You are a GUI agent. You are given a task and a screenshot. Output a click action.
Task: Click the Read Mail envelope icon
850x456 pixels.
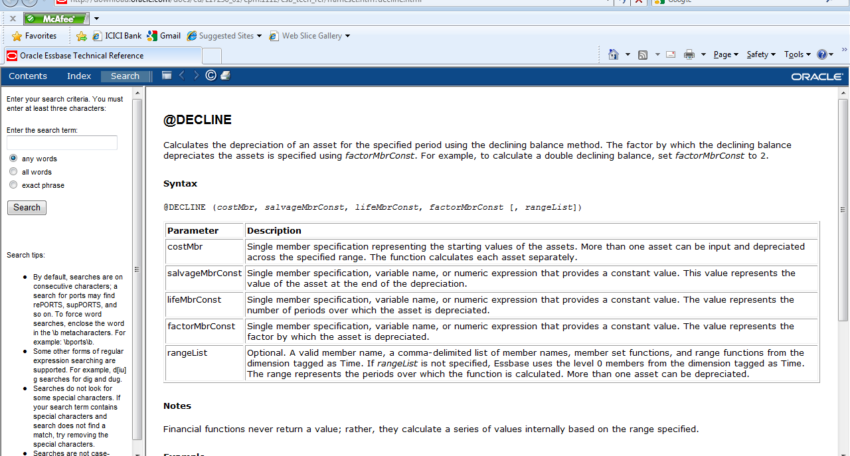[x=671, y=54]
